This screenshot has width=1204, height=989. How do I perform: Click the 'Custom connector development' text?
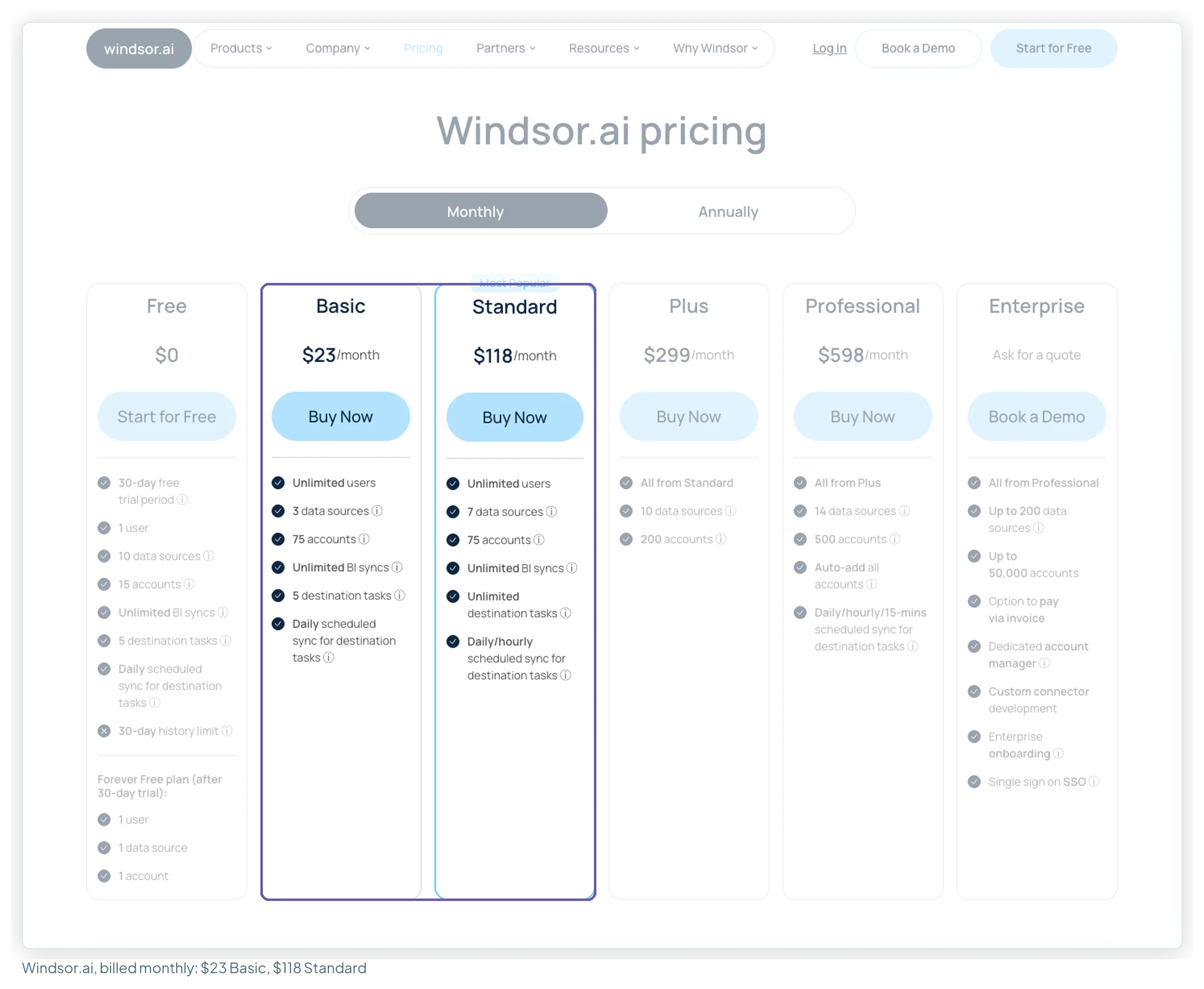pyautogui.click(x=1038, y=699)
